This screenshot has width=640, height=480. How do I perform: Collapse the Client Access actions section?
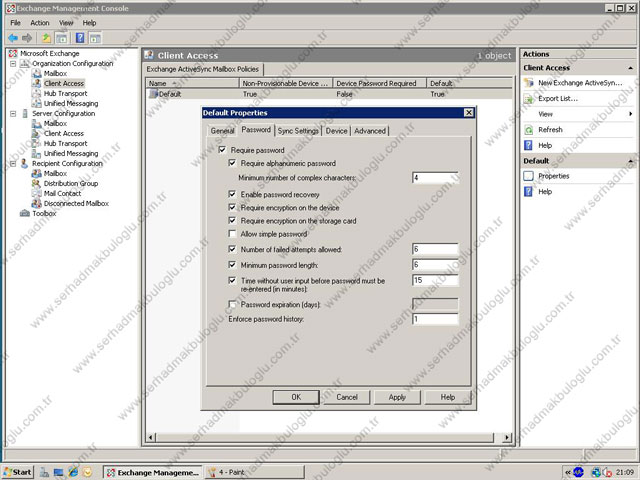[x=631, y=68]
